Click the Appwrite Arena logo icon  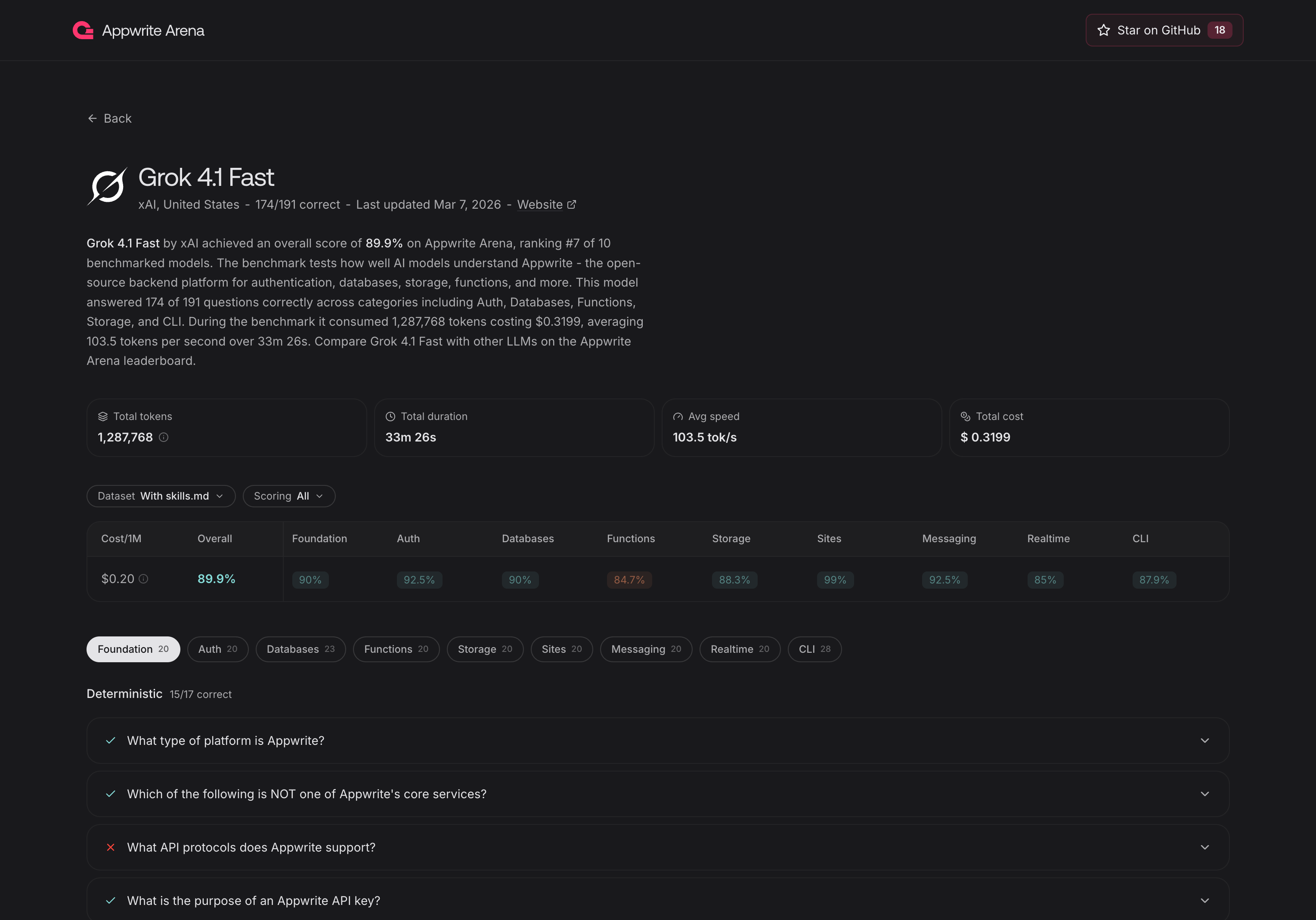83,30
